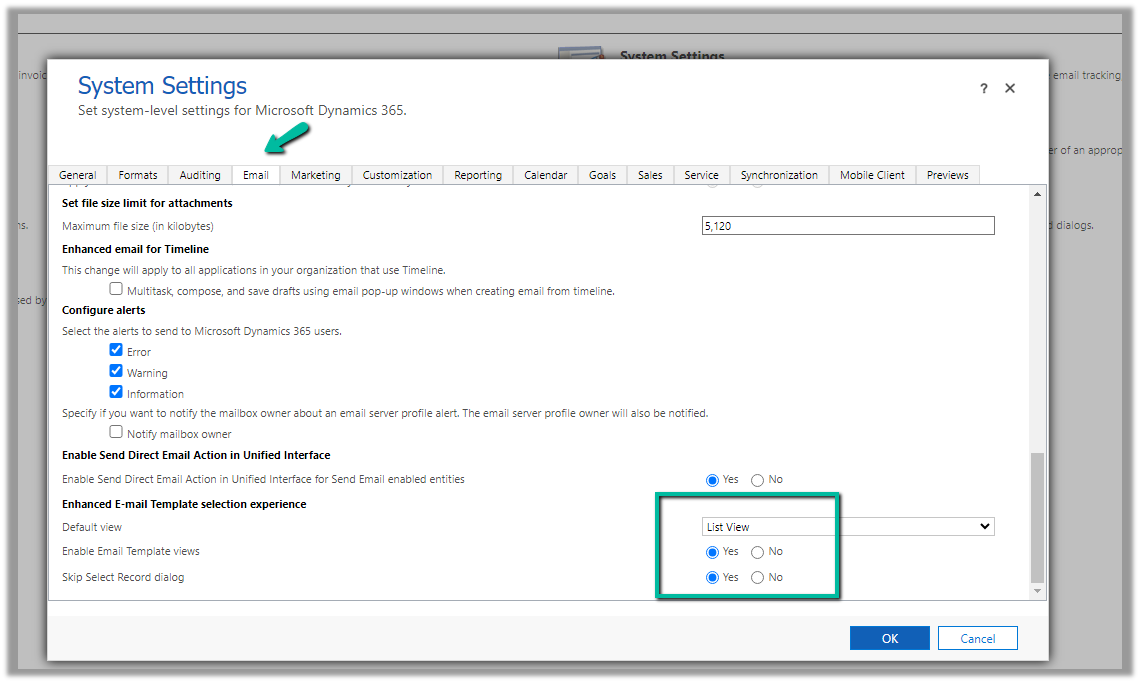Viewport: 1140px width, 683px height.
Task: Enable the Multitask email pop-up checkbox
Action: (x=116, y=290)
